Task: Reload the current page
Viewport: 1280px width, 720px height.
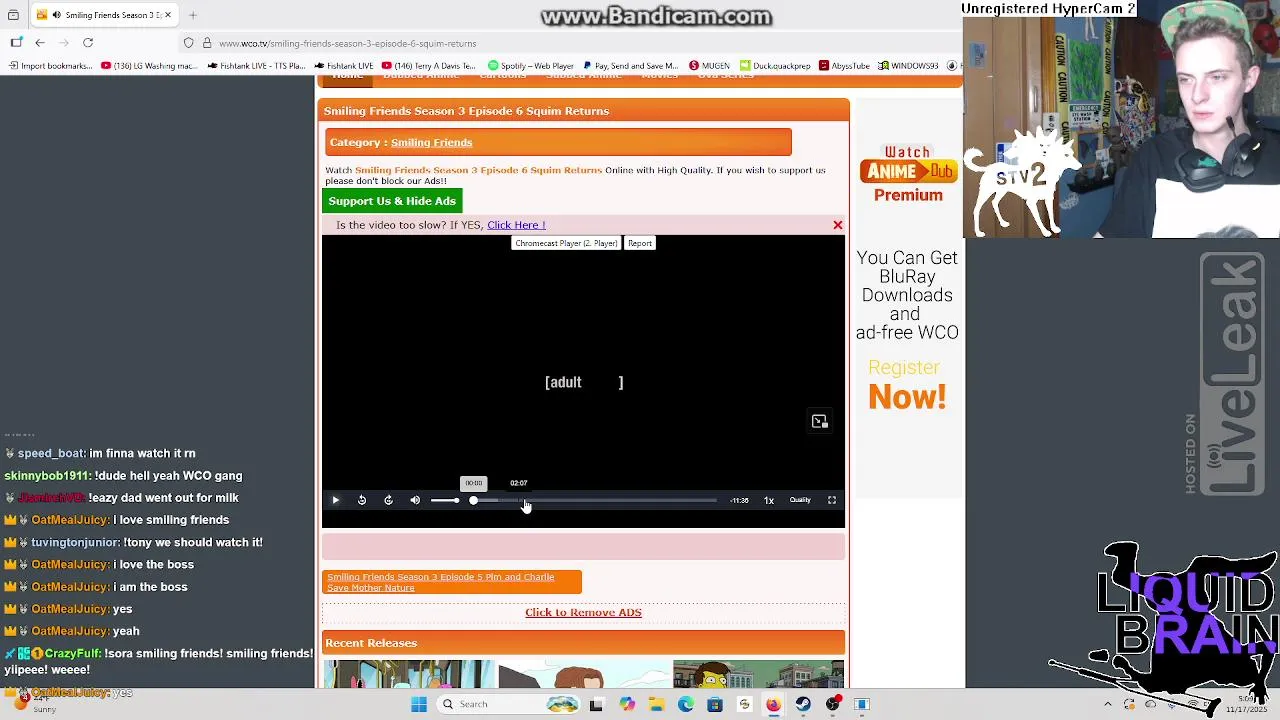Action: 88,43
